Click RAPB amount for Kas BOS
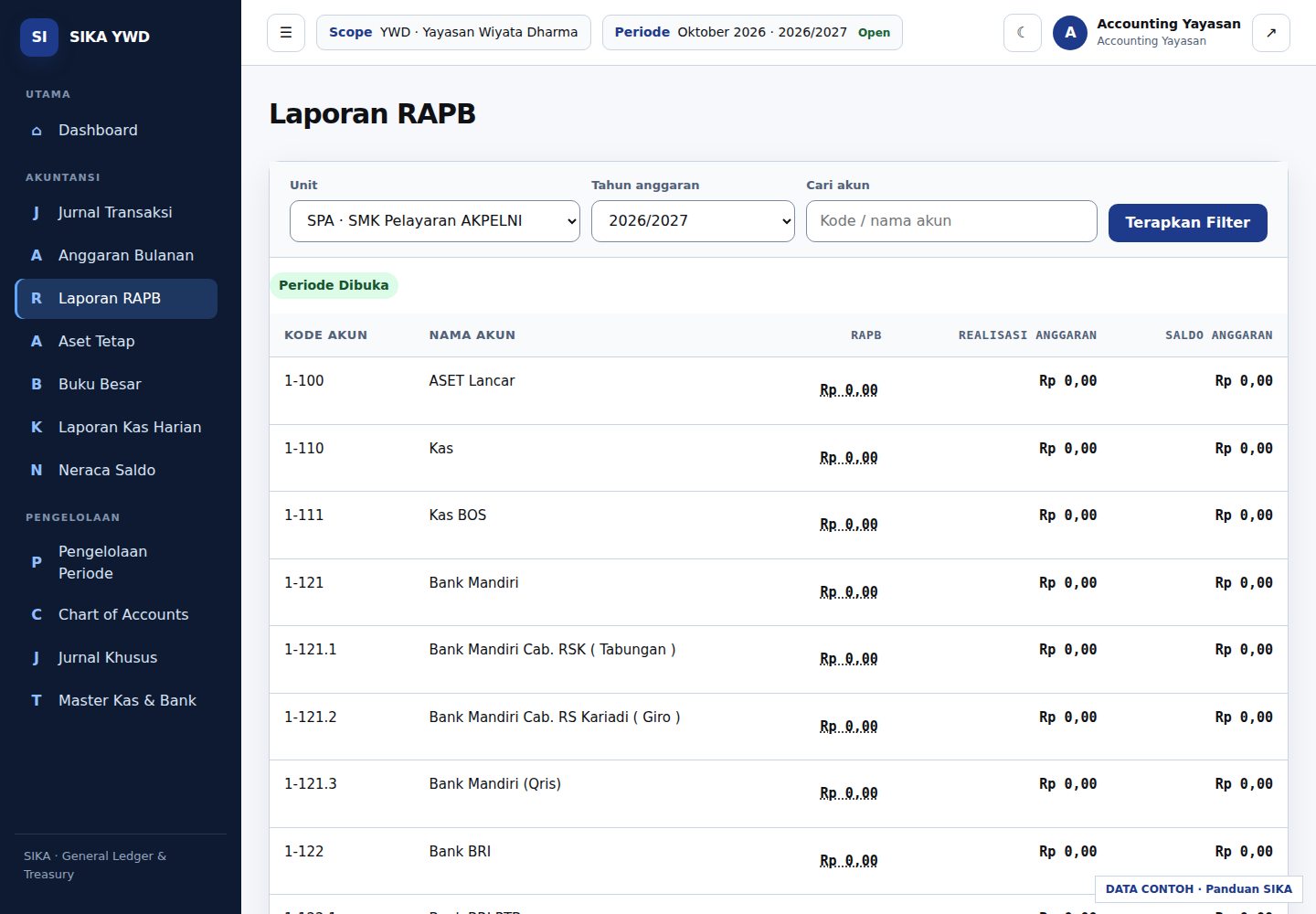 tap(848, 525)
